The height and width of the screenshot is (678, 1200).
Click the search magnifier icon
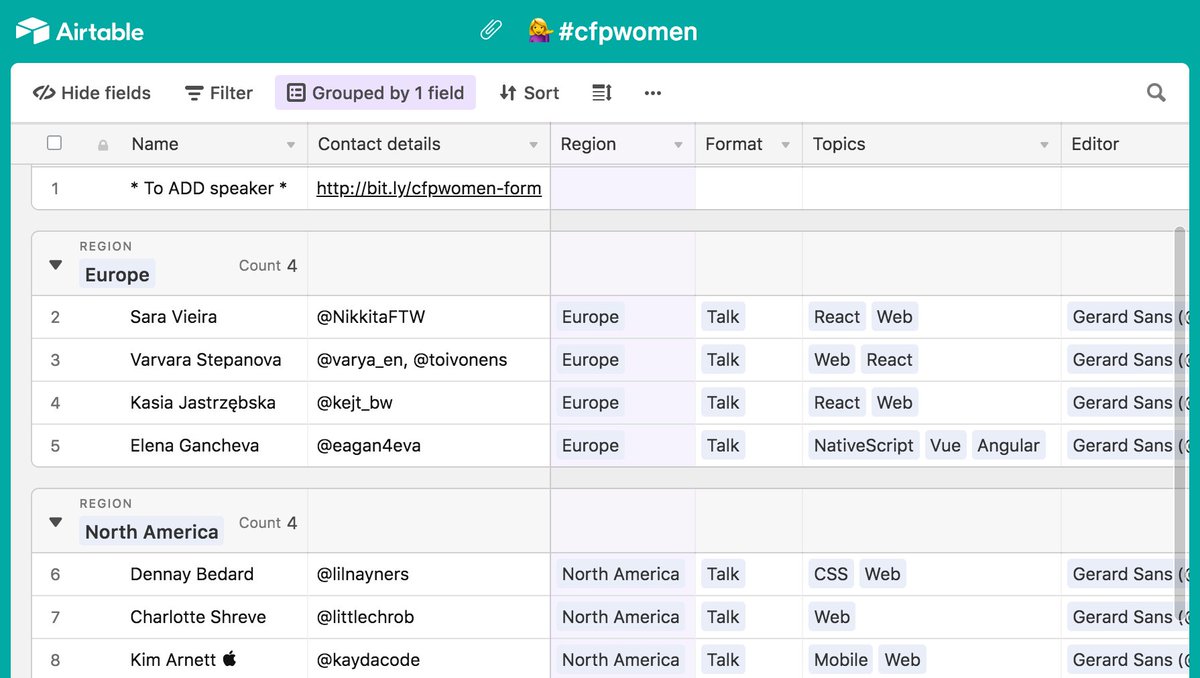pyautogui.click(x=1156, y=93)
